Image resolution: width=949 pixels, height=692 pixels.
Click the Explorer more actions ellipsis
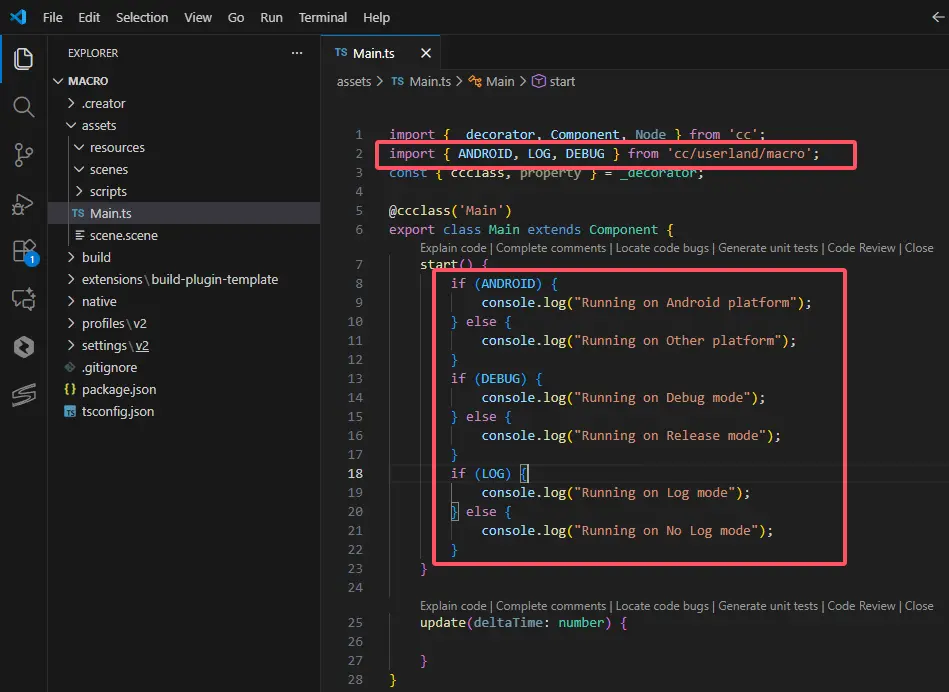[x=296, y=53]
